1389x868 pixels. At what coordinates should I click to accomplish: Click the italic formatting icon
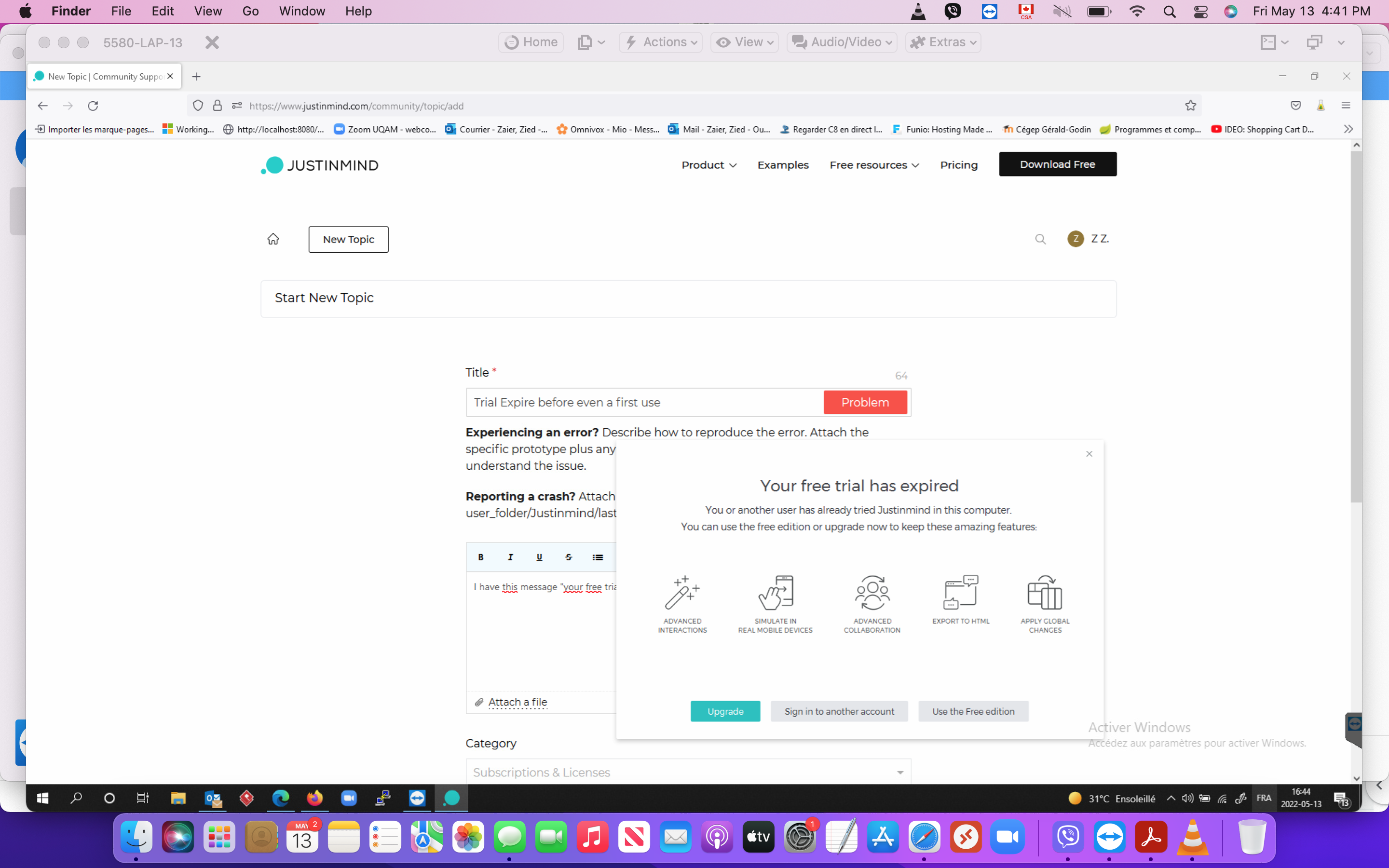tap(510, 557)
